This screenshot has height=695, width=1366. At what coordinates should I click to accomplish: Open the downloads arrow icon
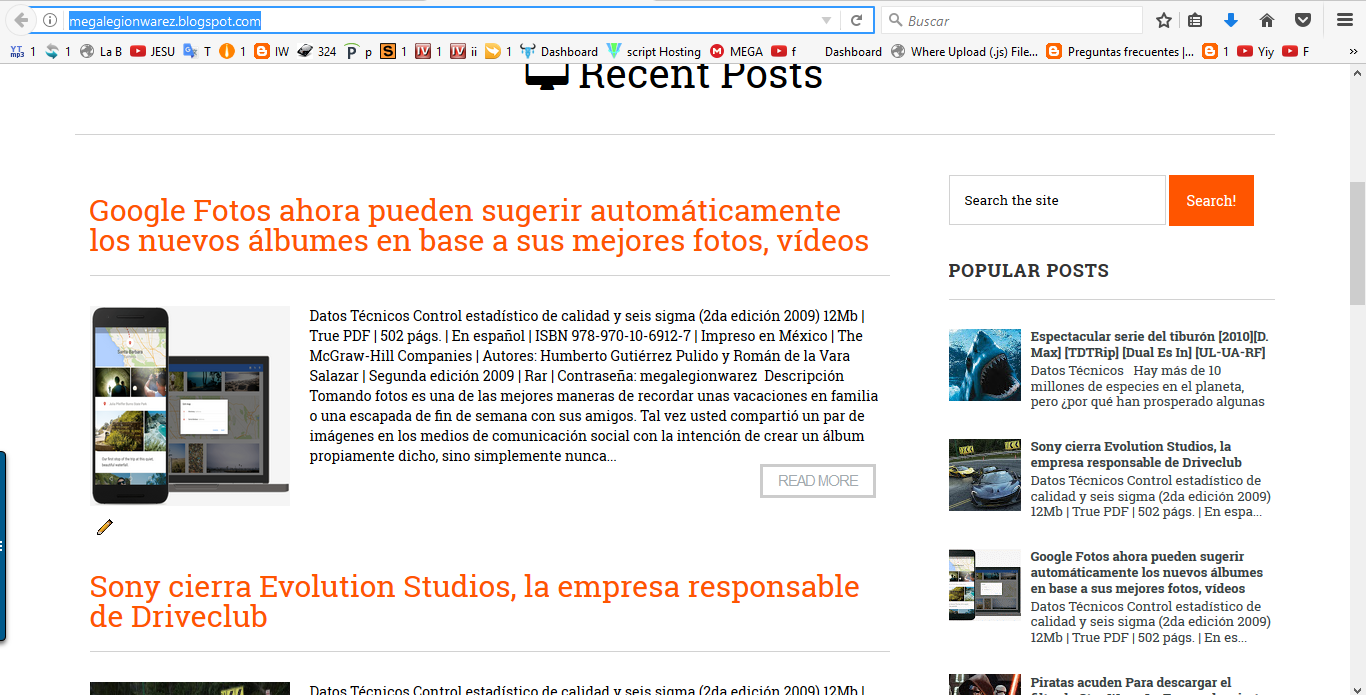(x=1231, y=20)
